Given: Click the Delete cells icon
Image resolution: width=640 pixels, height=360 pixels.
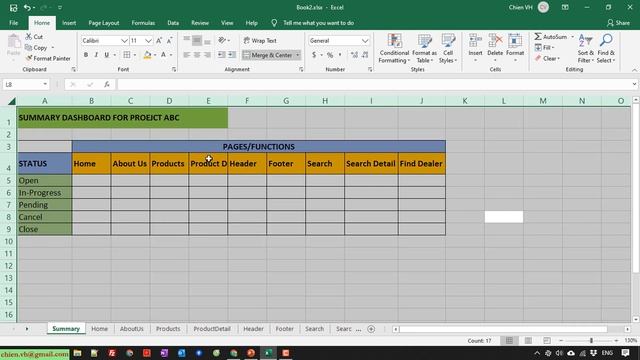Looking at the screenshot, I should pyautogui.click(x=495, y=41).
